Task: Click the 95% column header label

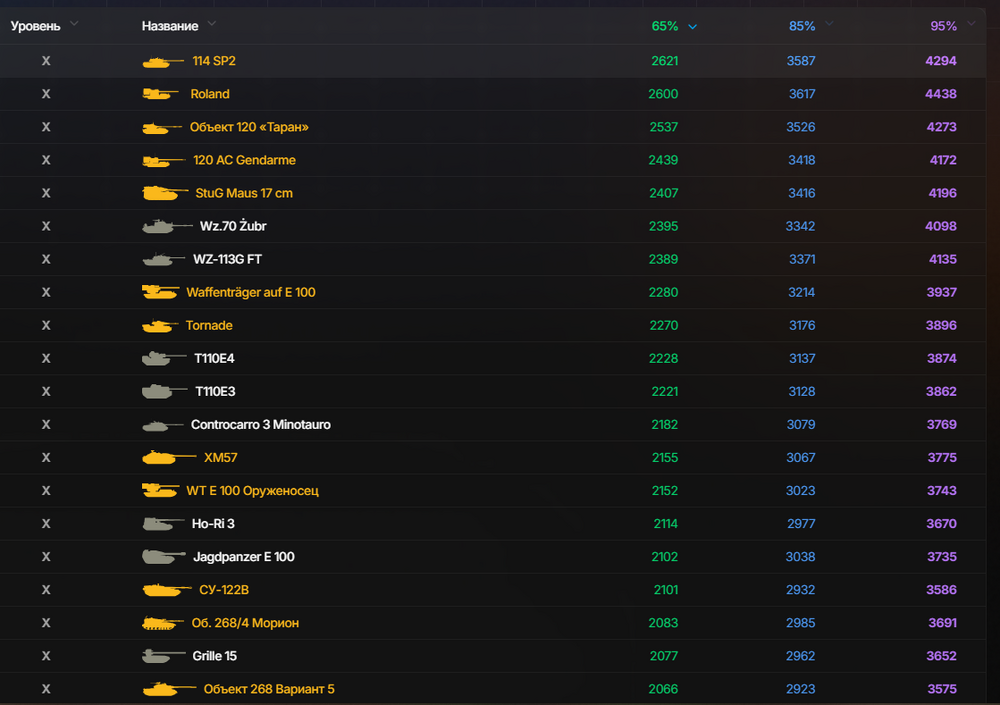Action: [943, 26]
